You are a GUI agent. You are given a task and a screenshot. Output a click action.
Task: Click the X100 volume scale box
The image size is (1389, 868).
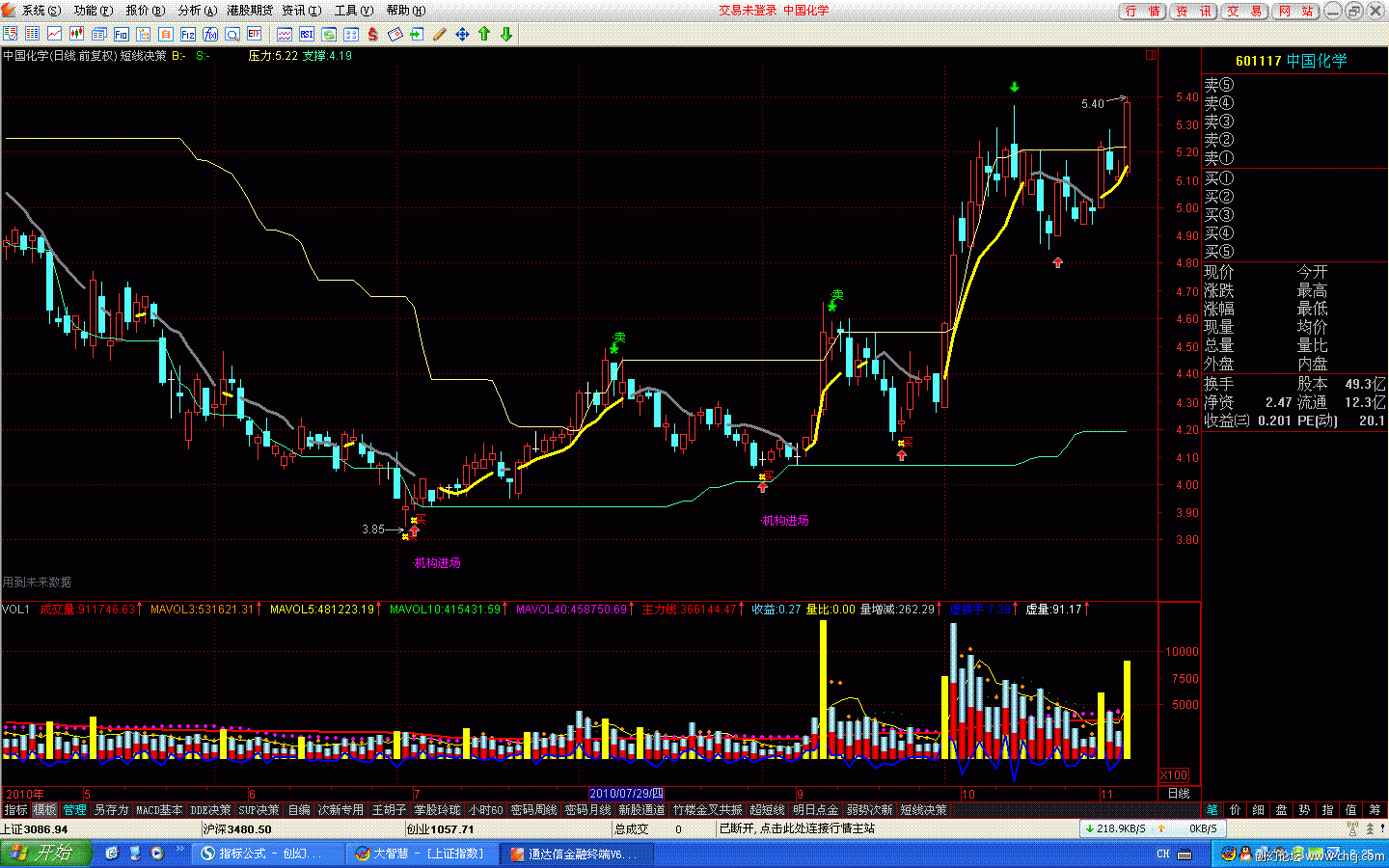coord(1174,775)
